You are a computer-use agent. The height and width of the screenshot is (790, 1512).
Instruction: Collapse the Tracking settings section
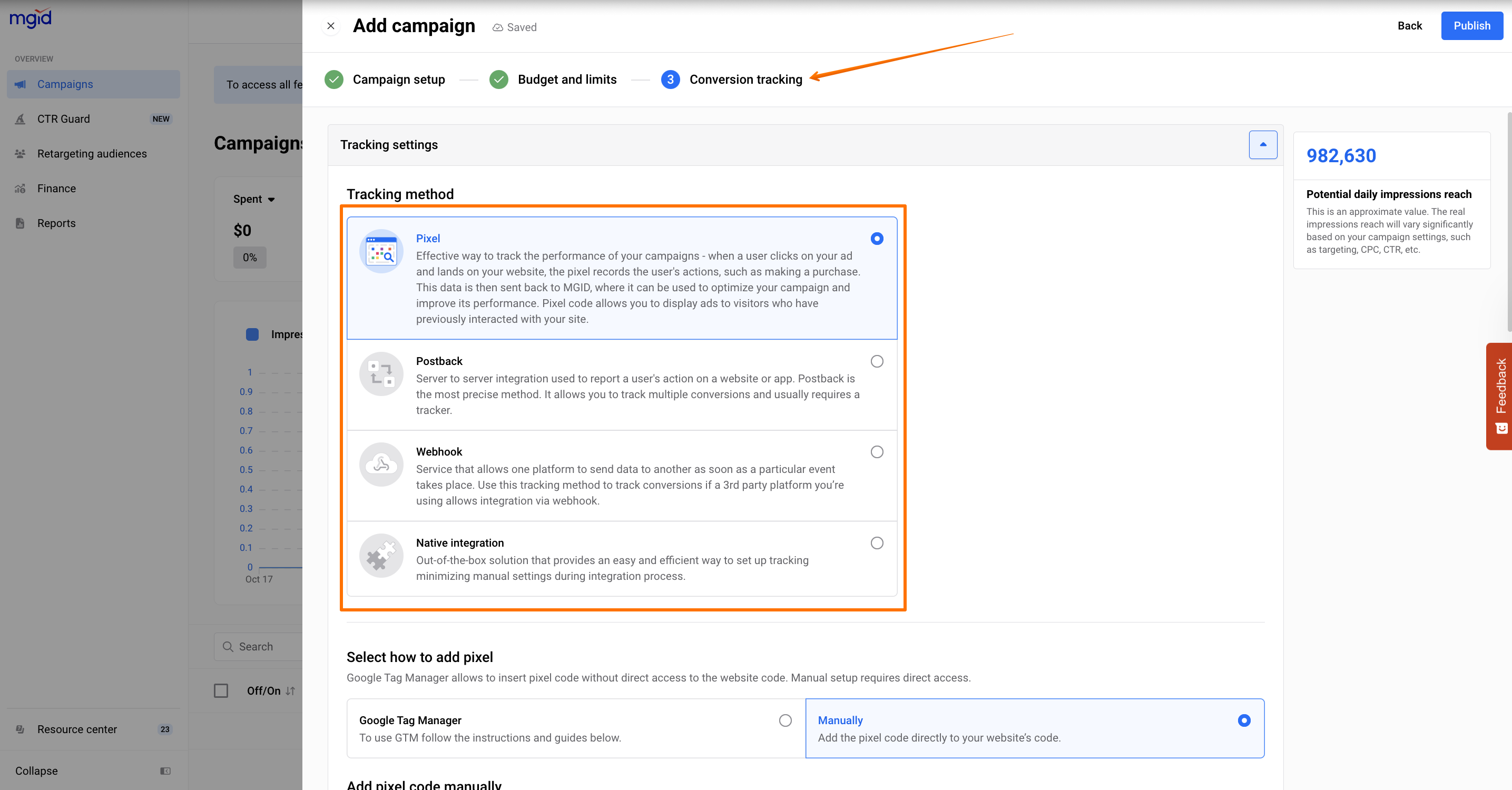(1262, 145)
